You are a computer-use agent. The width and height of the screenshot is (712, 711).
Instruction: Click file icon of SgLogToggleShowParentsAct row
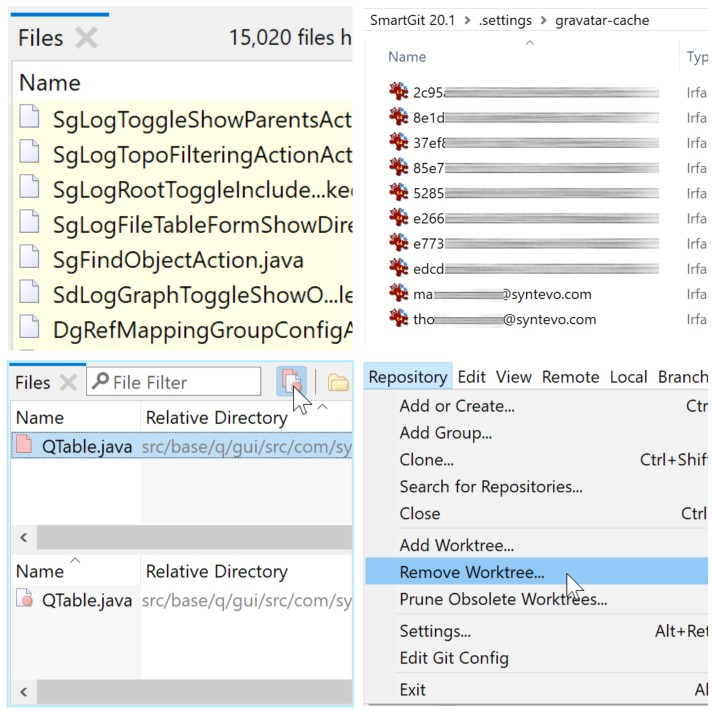tap(29, 116)
